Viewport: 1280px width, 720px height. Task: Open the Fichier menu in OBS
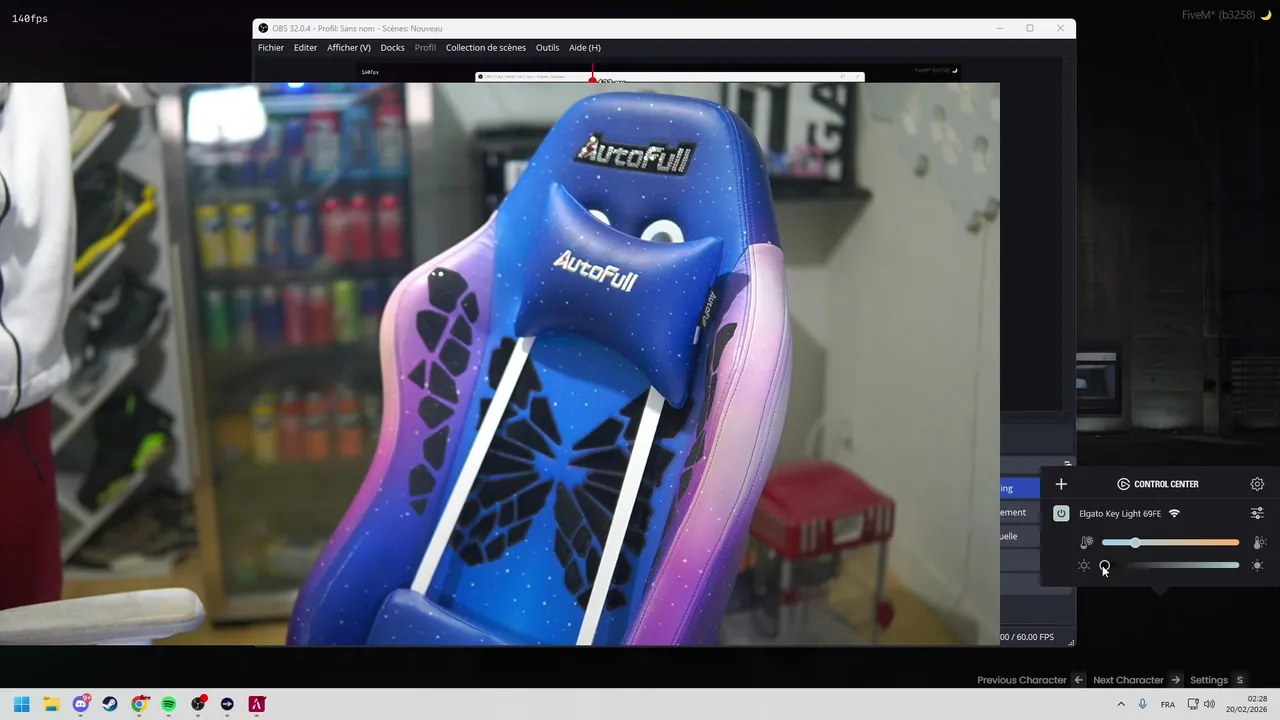click(x=271, y=47)
